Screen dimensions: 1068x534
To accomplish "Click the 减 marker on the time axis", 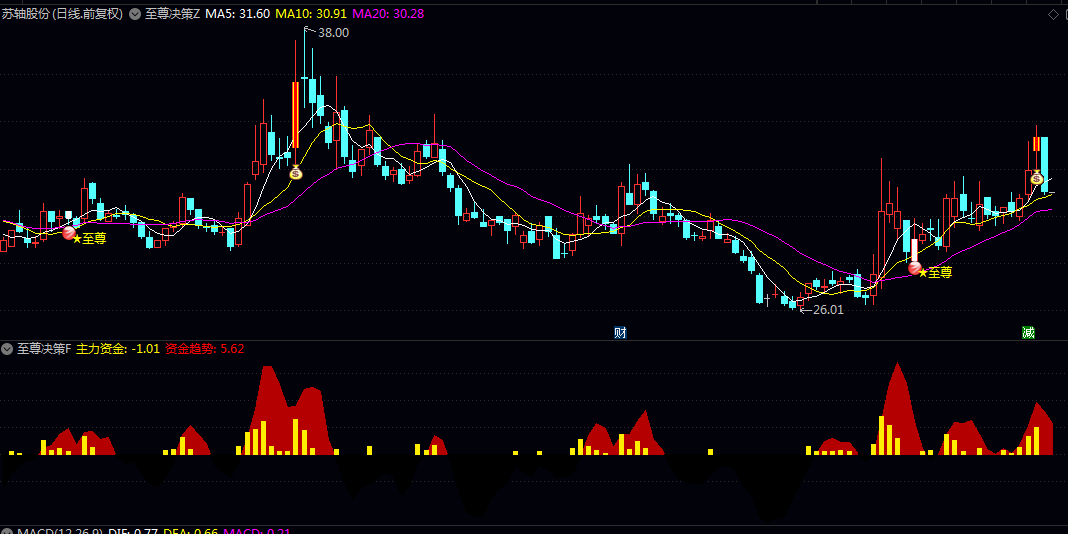I will pos(1028,332).
